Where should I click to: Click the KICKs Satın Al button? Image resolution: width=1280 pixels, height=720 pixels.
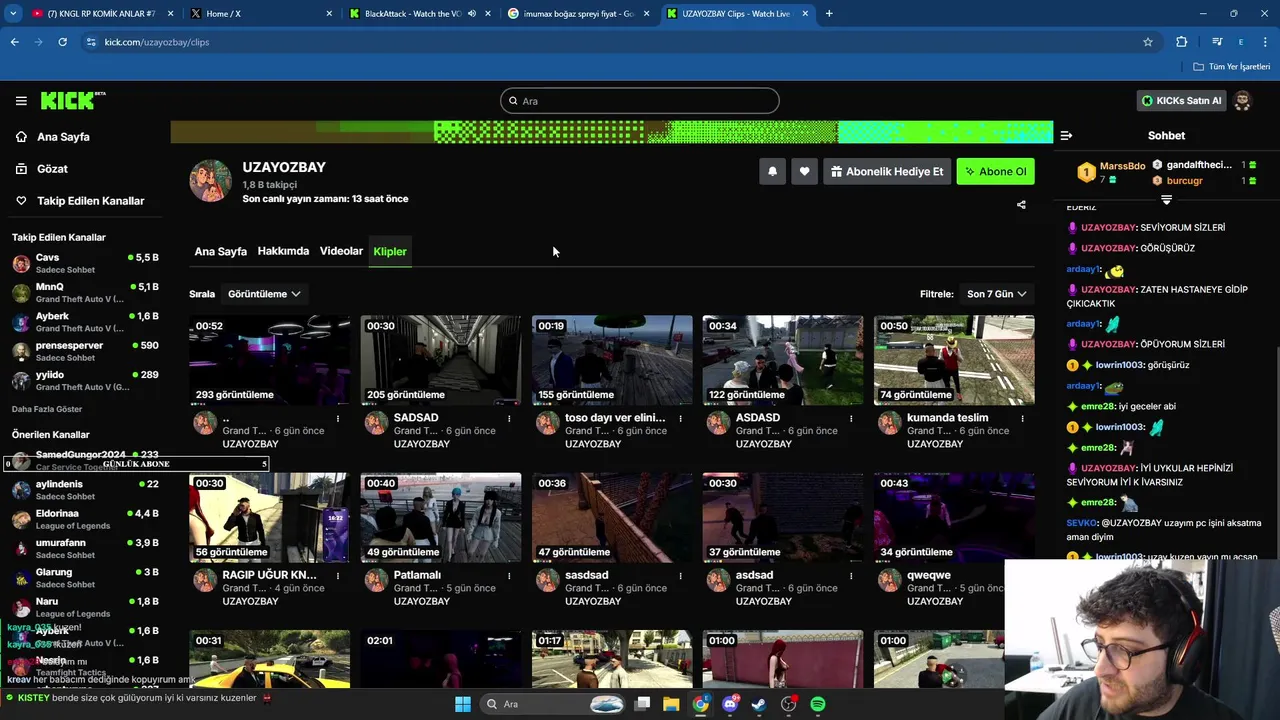(1181, 101)
